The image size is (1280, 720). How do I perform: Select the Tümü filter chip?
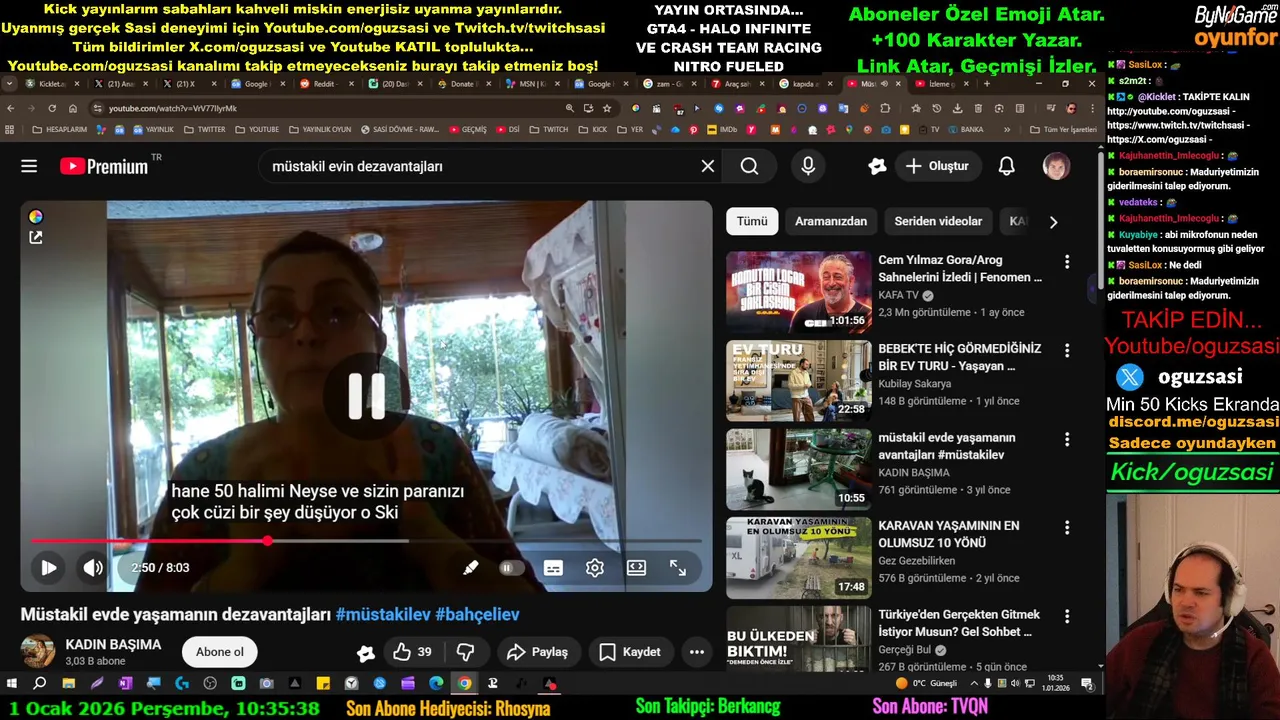(x=752, y=221)
